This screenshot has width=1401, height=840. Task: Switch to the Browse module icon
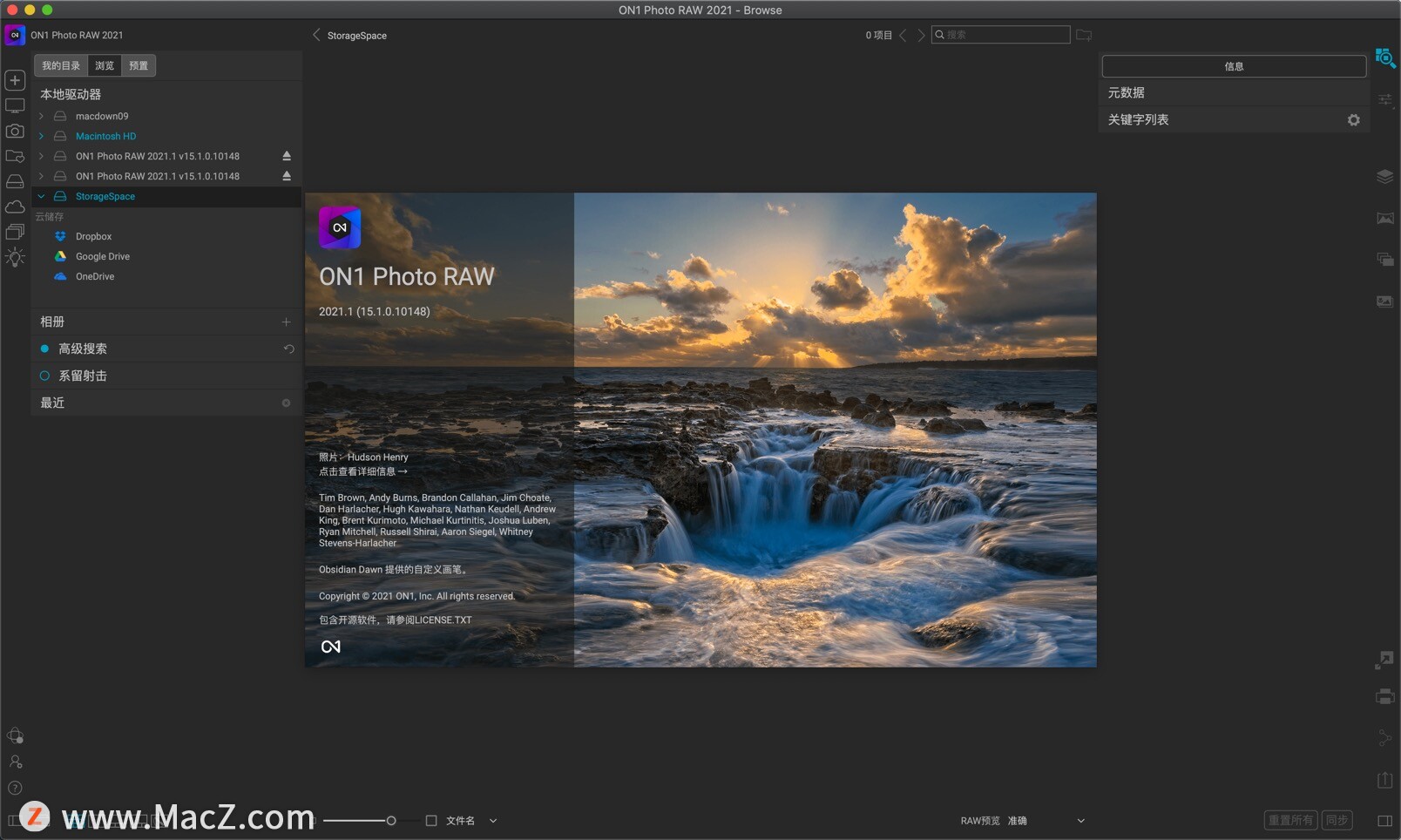click(x=1385, y=58)
